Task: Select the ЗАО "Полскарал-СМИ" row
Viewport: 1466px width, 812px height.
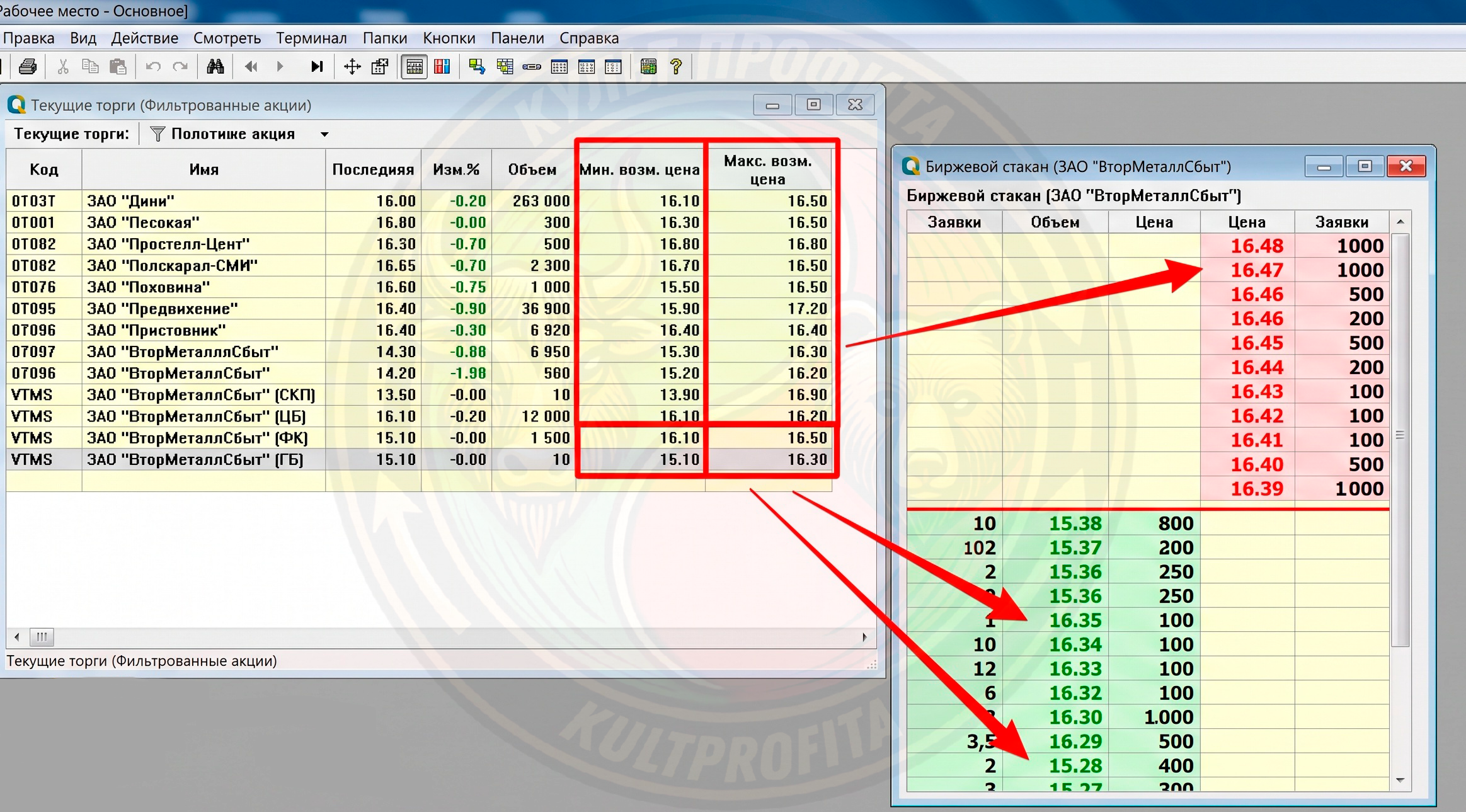Action: click(x=419, y=265)
